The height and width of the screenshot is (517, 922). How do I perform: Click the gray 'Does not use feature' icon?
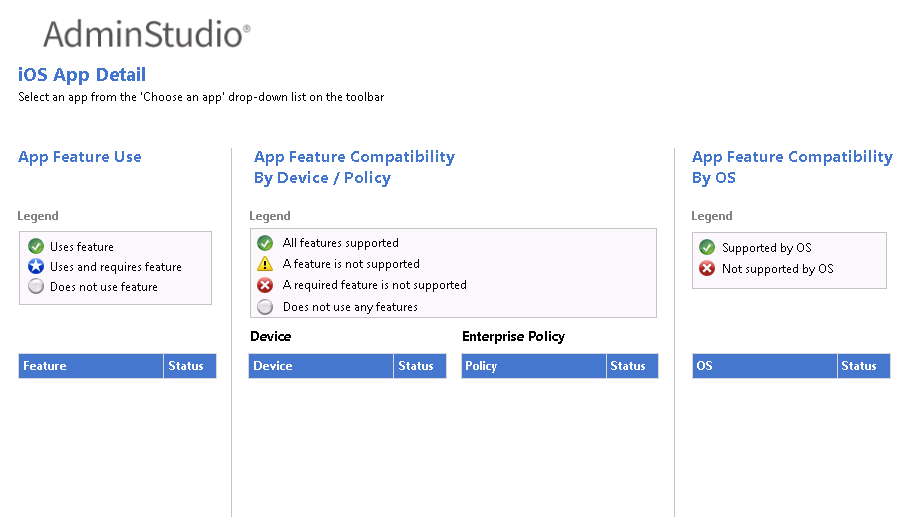pyautogui.click(x=36, y=286)
